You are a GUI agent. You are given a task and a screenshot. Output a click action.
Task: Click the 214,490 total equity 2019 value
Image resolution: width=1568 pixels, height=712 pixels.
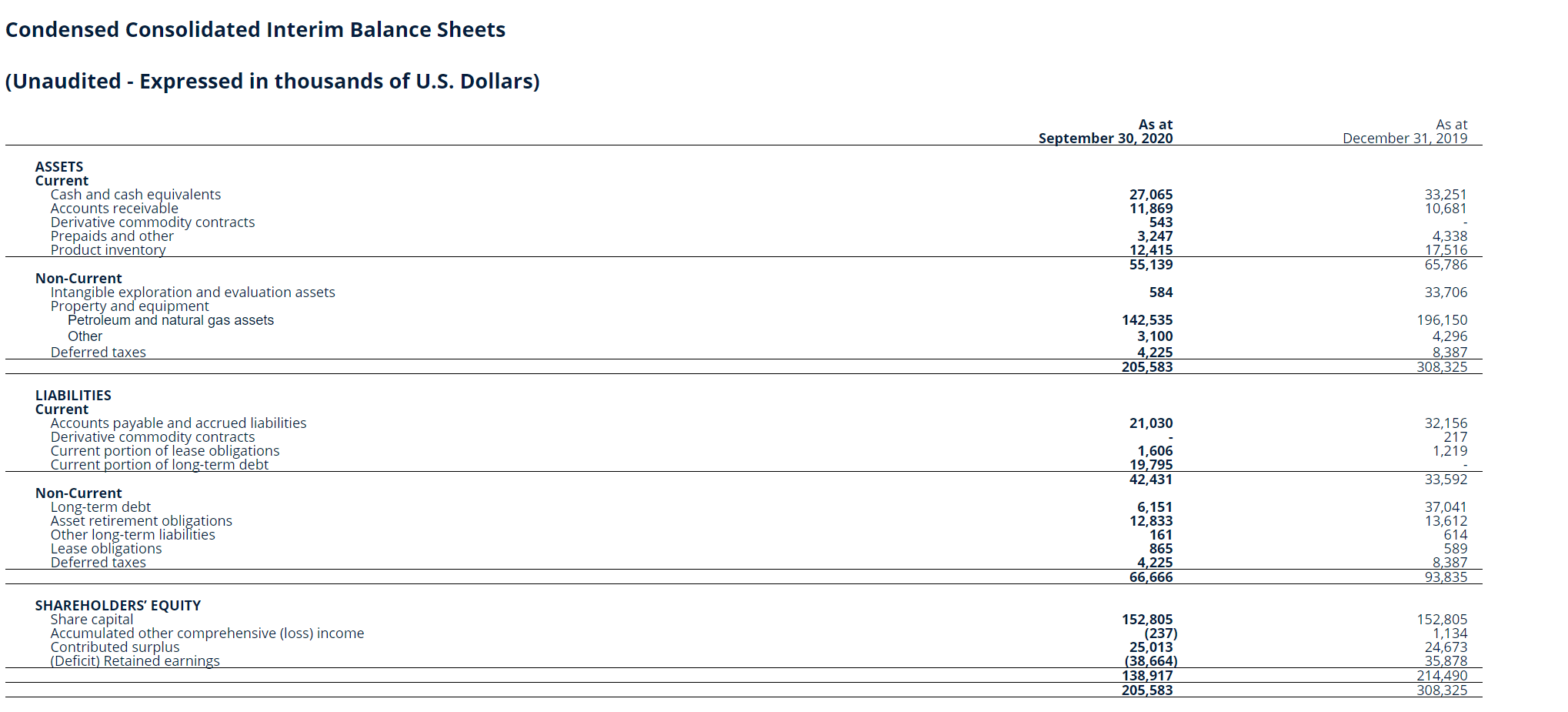click(1442, 676)
